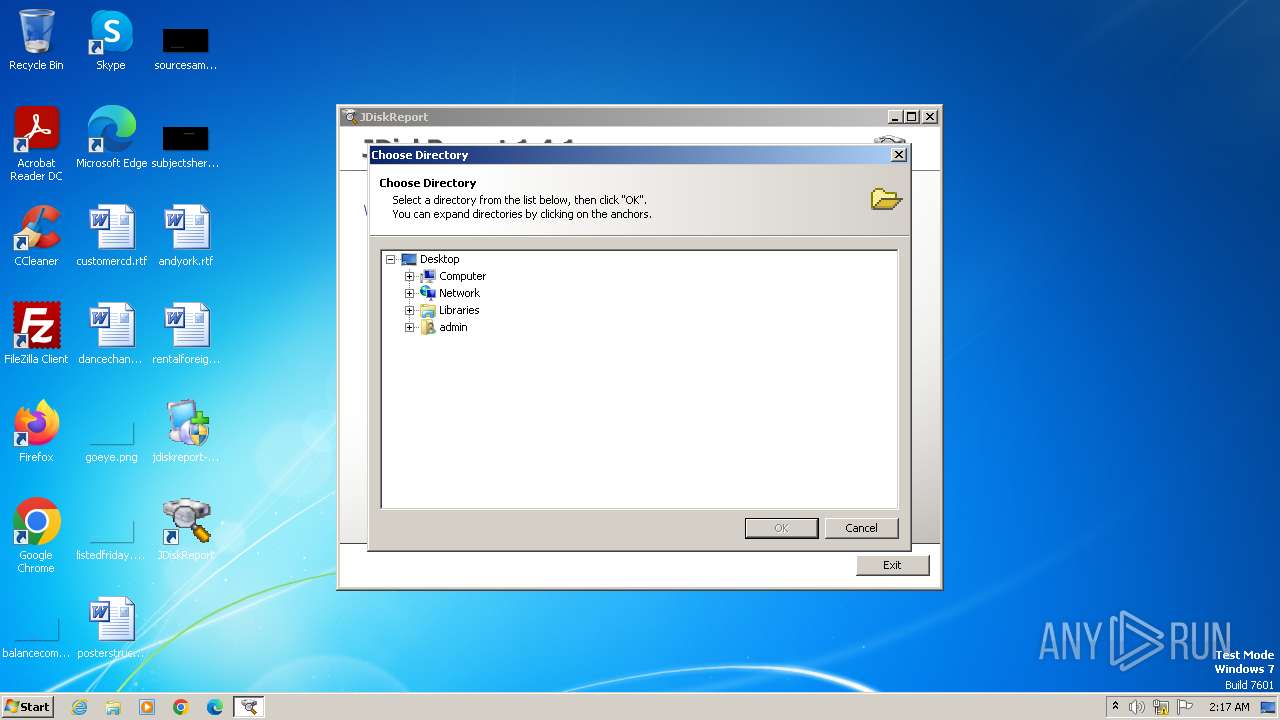
Task: Click the OK button
Action: tap(781, 528)
